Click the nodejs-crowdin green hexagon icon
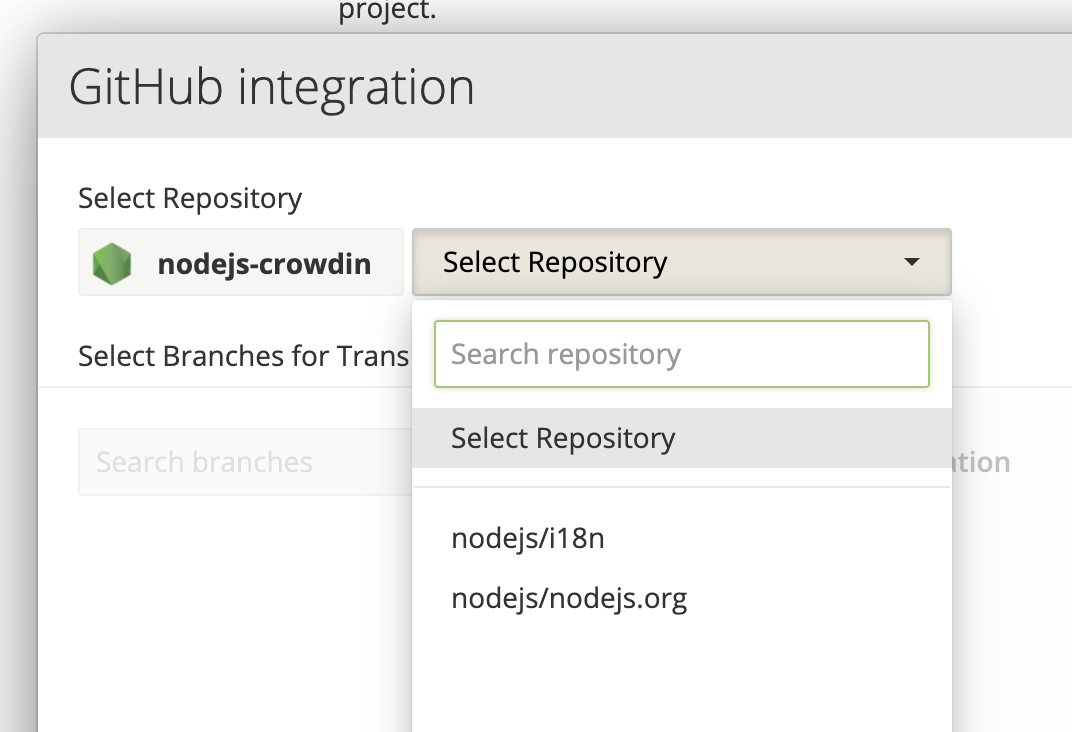1072x732 pixels. coord(111,263)
